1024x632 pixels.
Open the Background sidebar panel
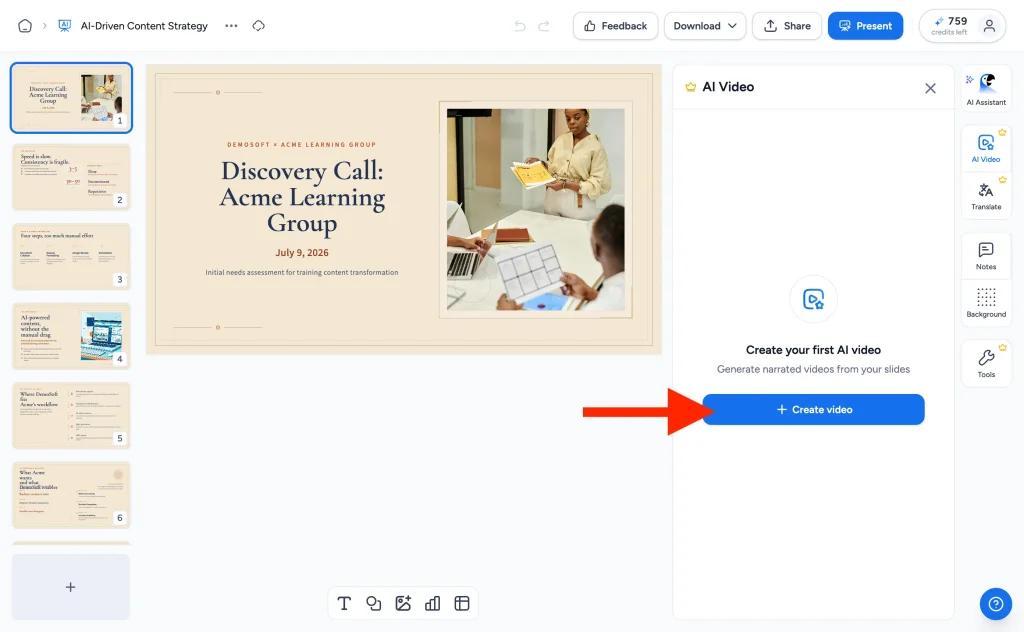pyautogui.click(x=986, y=303)
